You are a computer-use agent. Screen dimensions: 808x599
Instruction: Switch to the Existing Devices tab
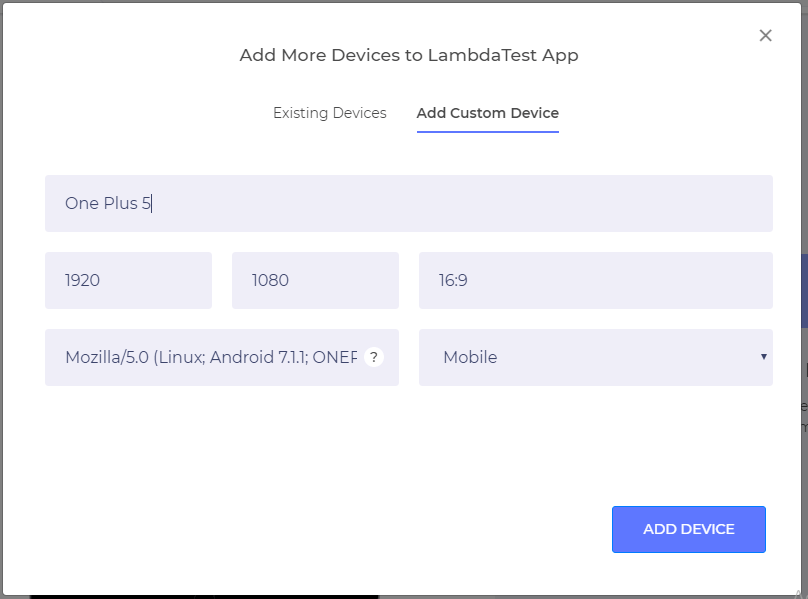click(330, 113)
